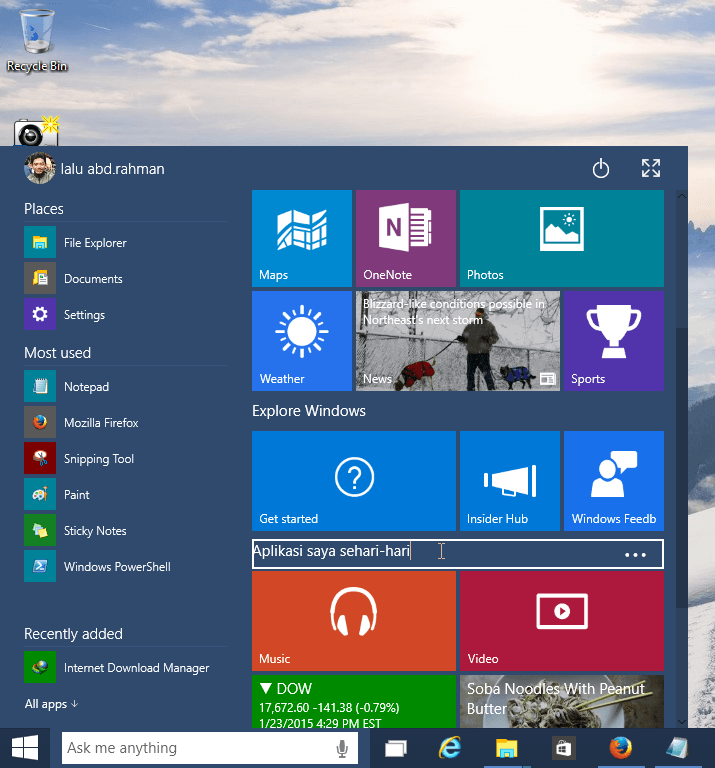
Task: Launch Notepad from Most used
Action: [125, 386]
